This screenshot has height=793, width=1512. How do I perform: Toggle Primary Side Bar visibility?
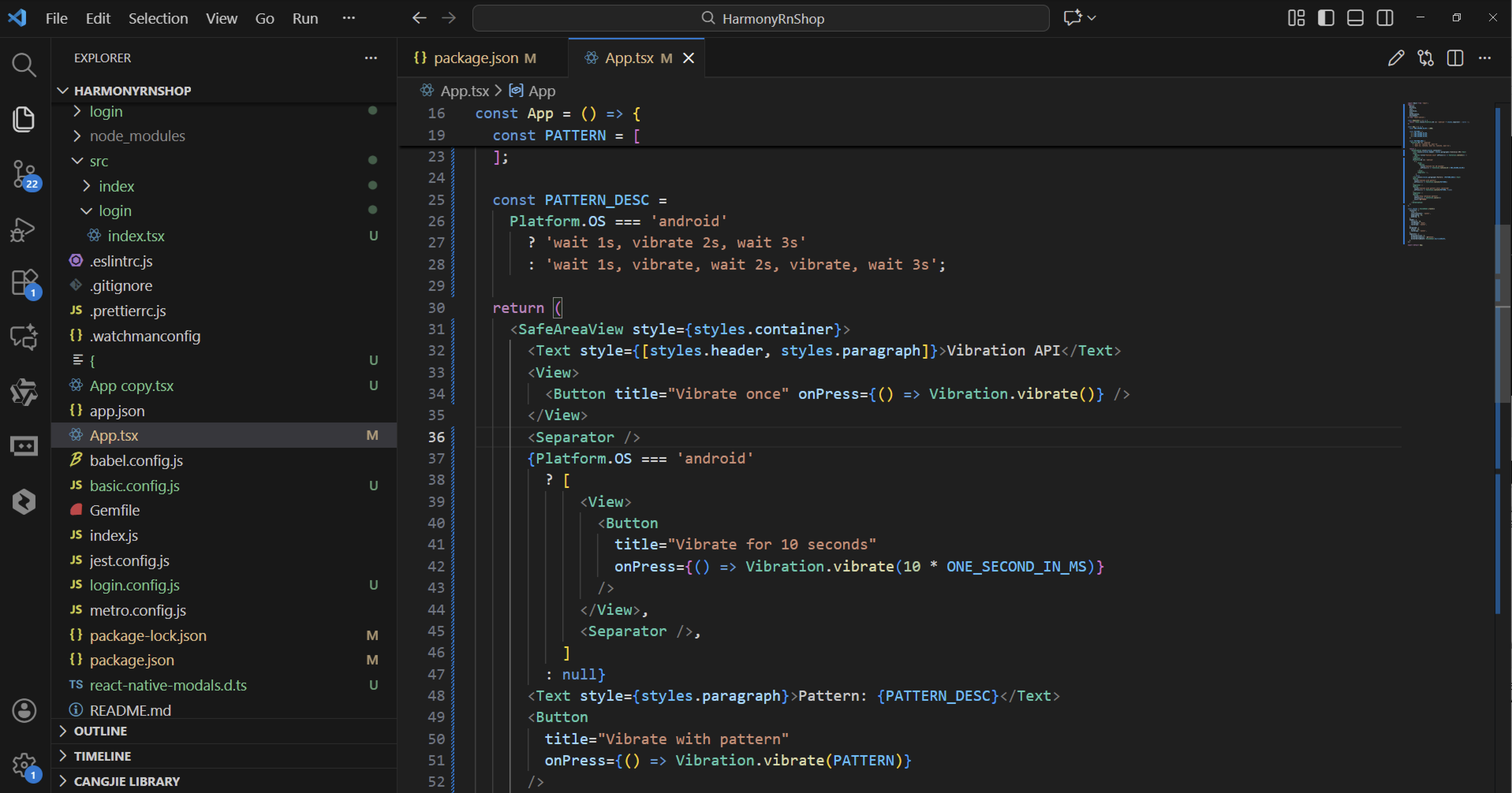coord(1325,18)
